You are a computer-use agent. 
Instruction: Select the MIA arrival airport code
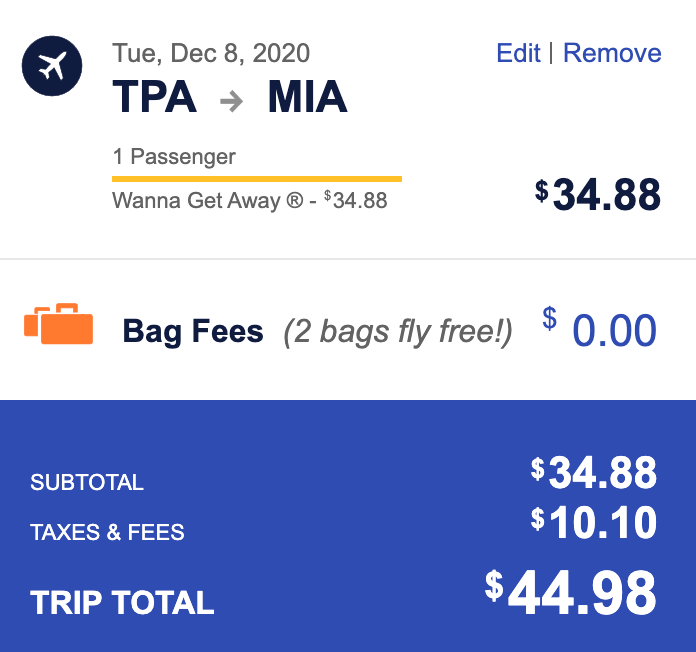[x=307, y=97]
